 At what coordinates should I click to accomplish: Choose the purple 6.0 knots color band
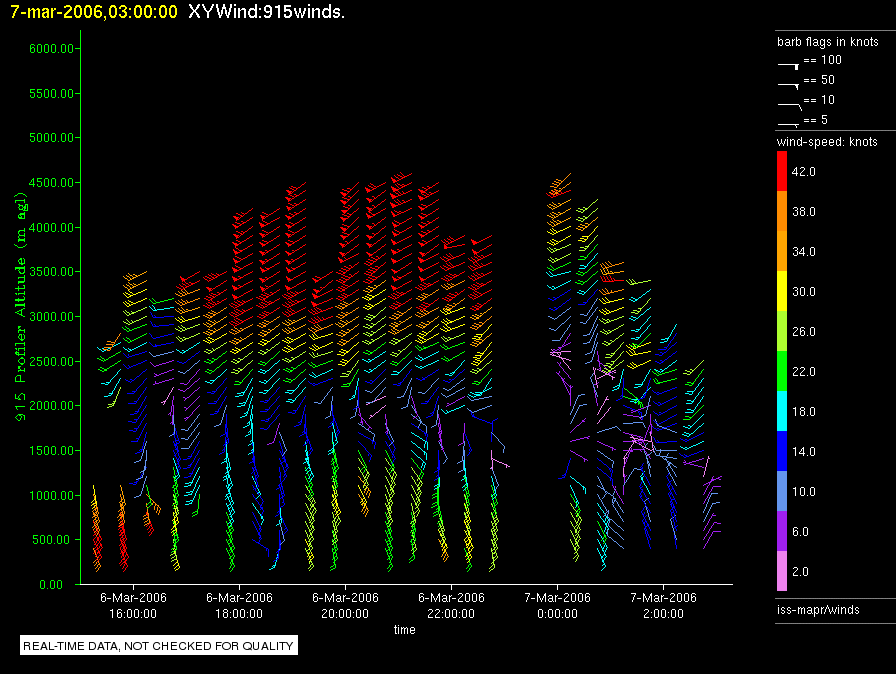(x=783, y=532)
